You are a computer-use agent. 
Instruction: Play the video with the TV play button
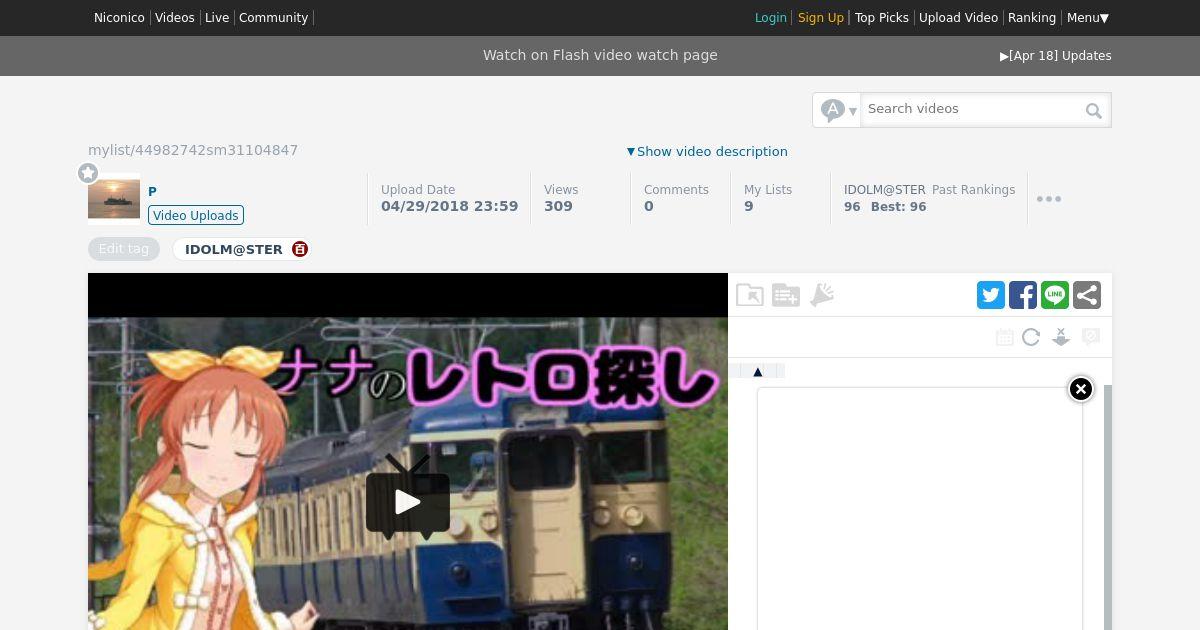(x=408, y=497)
